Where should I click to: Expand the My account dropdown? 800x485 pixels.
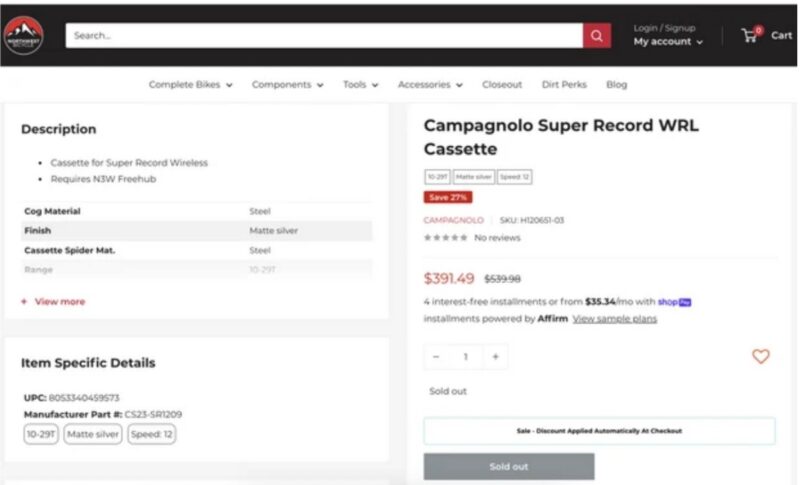tap(668, 42)
